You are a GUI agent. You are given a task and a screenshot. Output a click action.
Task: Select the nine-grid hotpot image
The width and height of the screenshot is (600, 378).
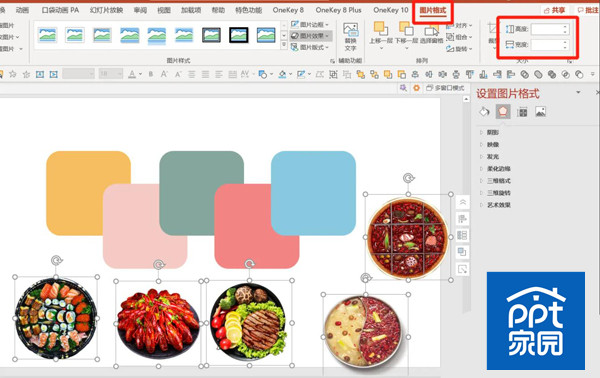click(x=408, y=237)
